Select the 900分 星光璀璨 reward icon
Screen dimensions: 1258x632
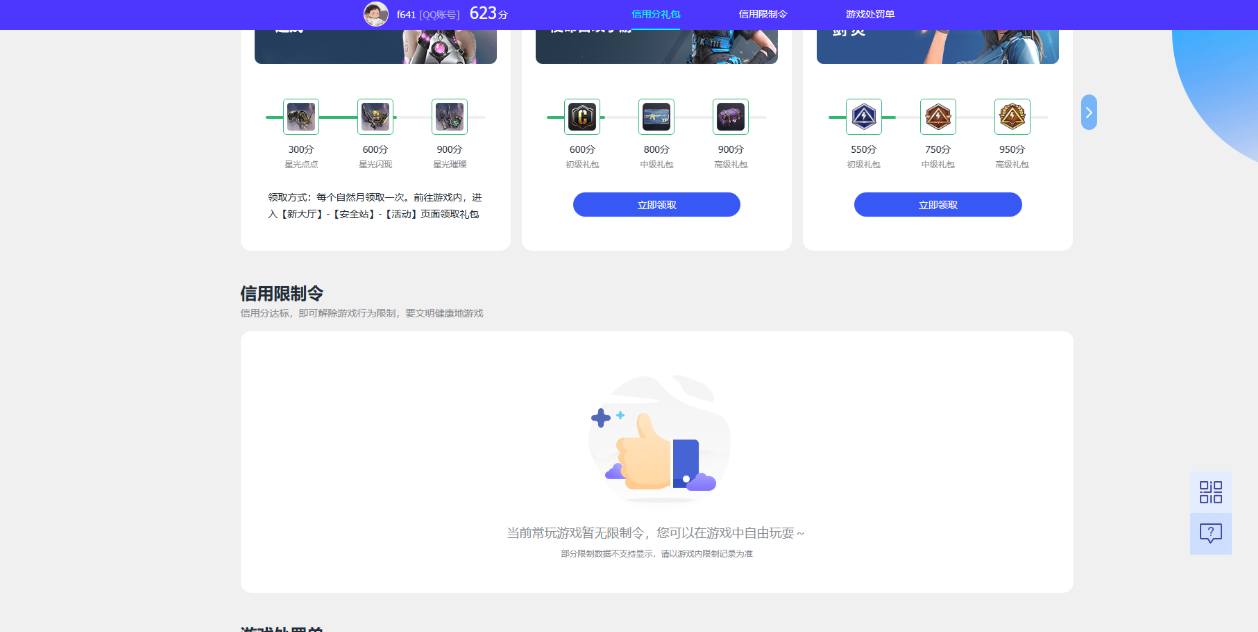coord(449,117)
